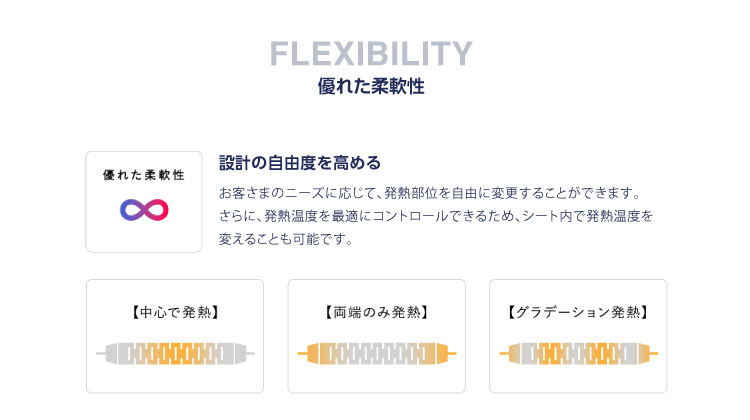The width and height of the screenshot is (750, 420).
Task: Click paragraph line starting with 変えることも可能
Action: coord(286,239)
